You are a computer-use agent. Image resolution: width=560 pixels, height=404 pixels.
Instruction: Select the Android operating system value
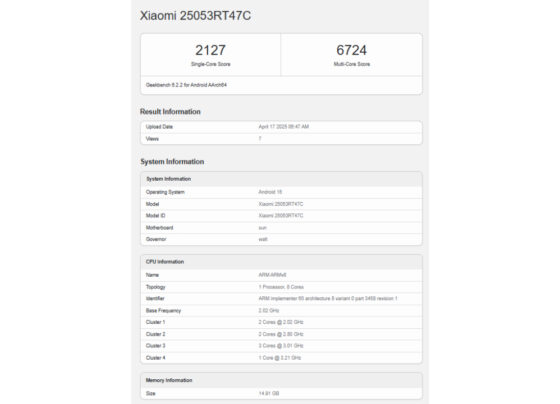270,192
